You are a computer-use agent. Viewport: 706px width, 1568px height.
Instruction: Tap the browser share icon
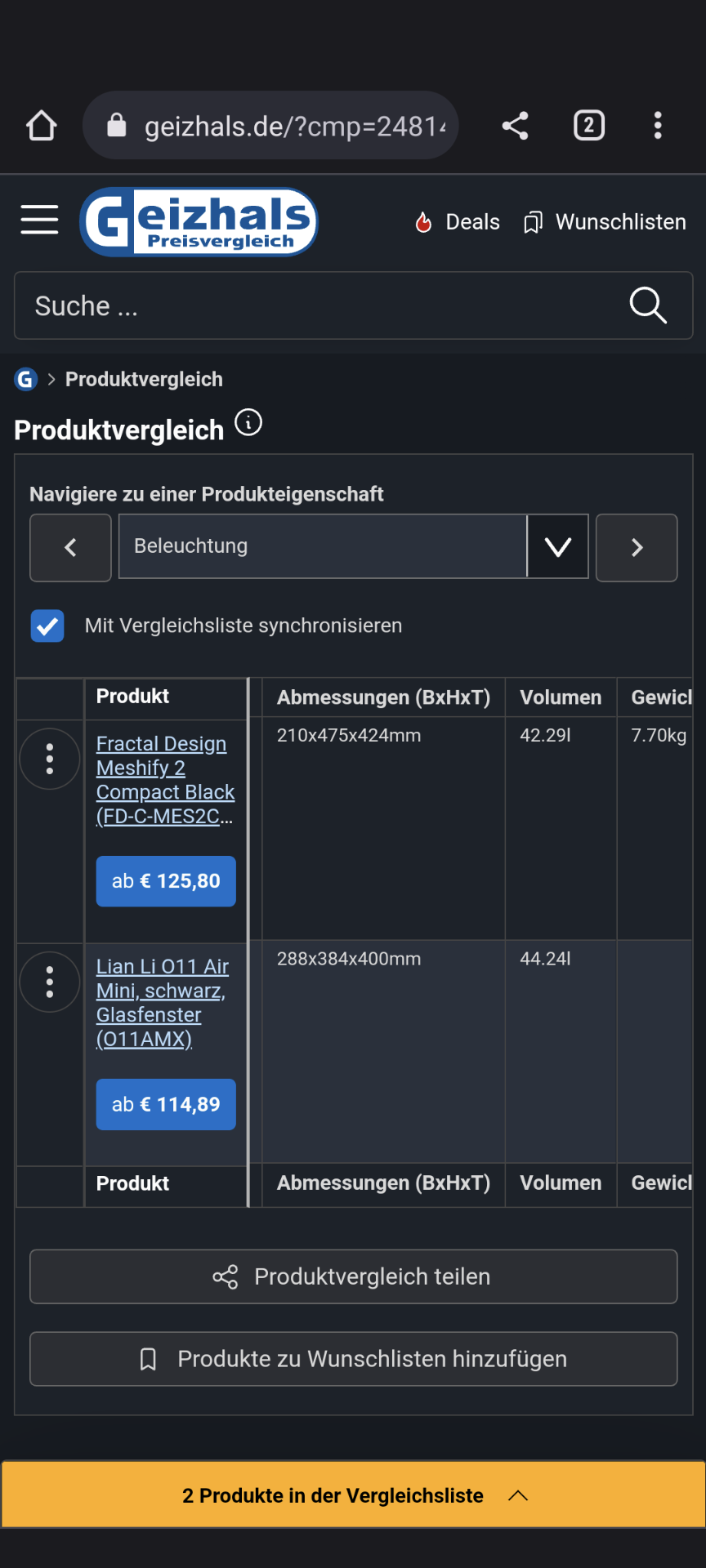point(515,126)
